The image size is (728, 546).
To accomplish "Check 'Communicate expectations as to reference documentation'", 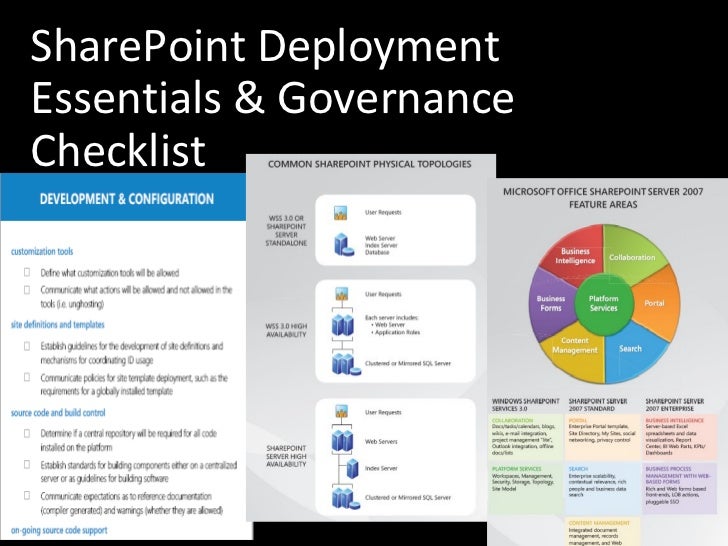I will click(27, 495).
